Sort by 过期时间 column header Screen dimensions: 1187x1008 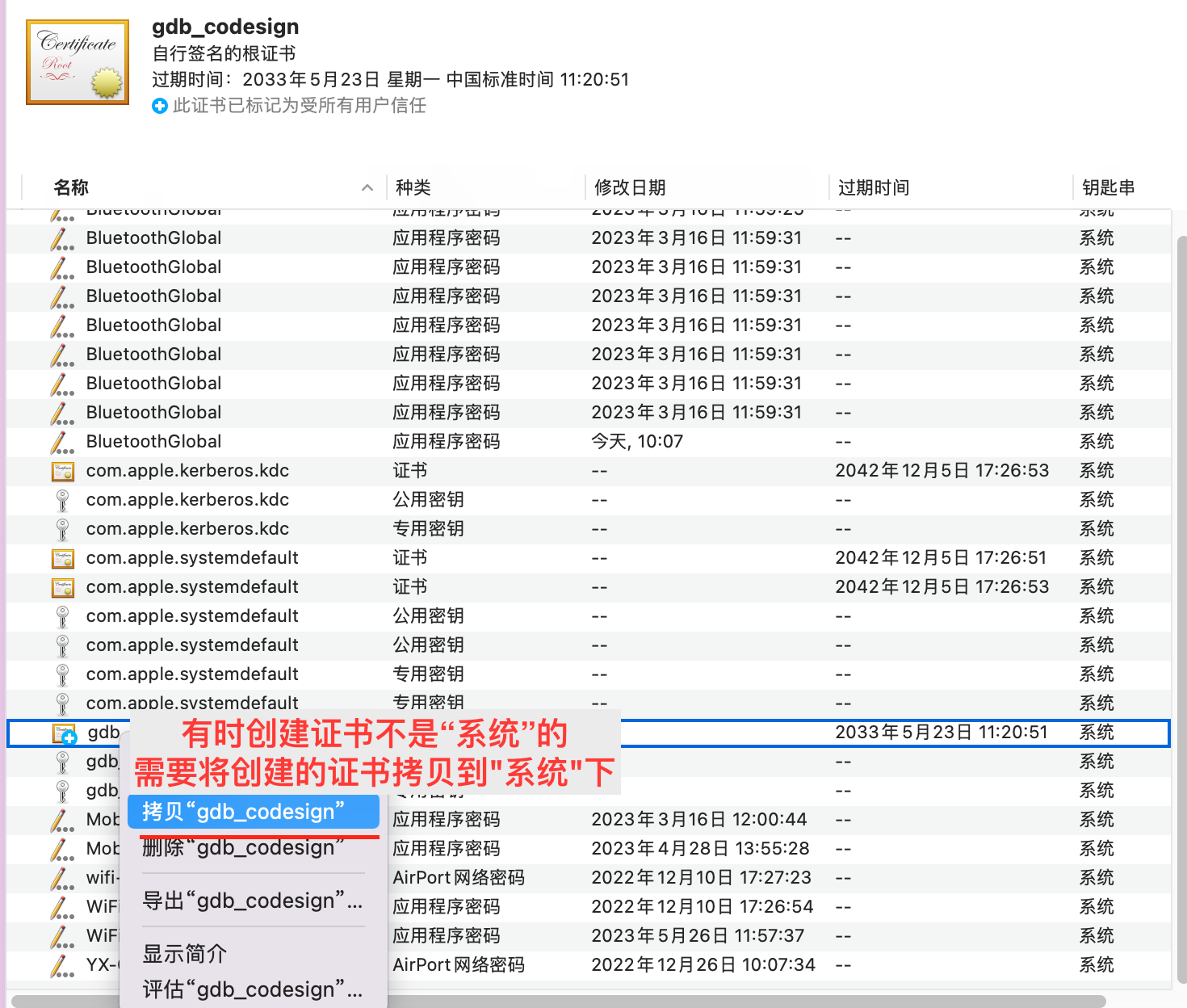pyautogui.click(x=874, y=187)
